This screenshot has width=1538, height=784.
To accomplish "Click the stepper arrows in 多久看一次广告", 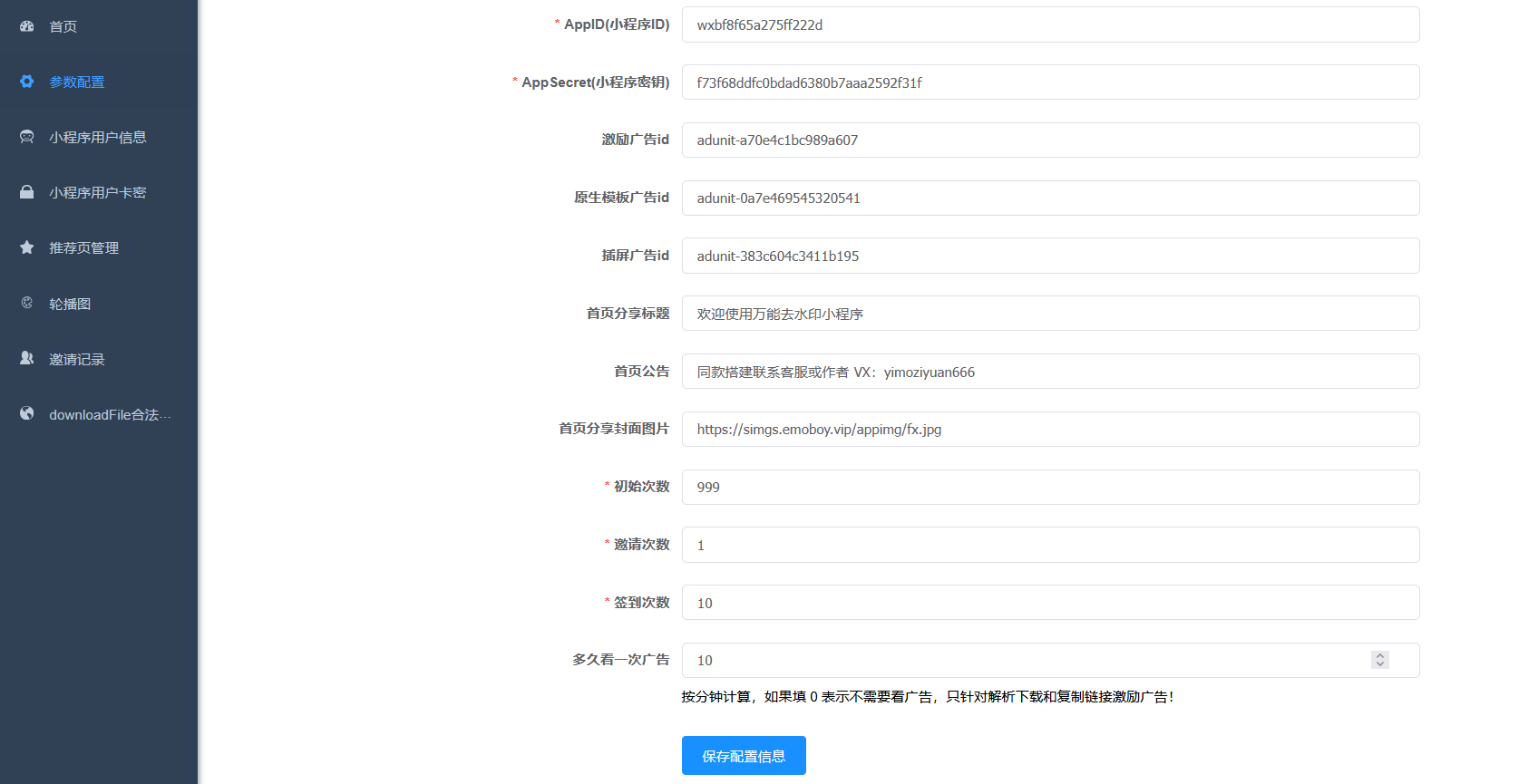I will tap(1380, 660).
